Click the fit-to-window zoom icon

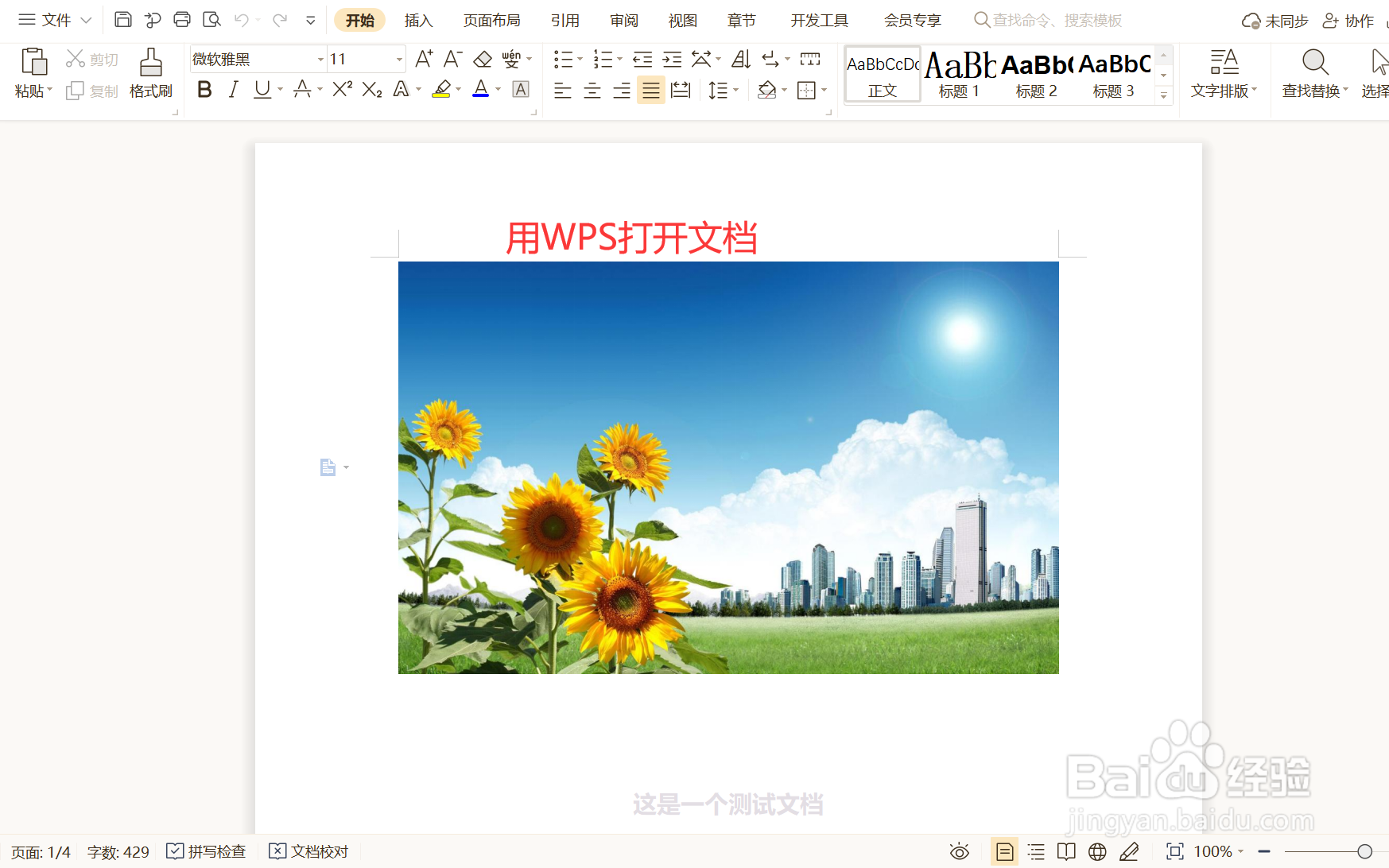(1174, 852)
